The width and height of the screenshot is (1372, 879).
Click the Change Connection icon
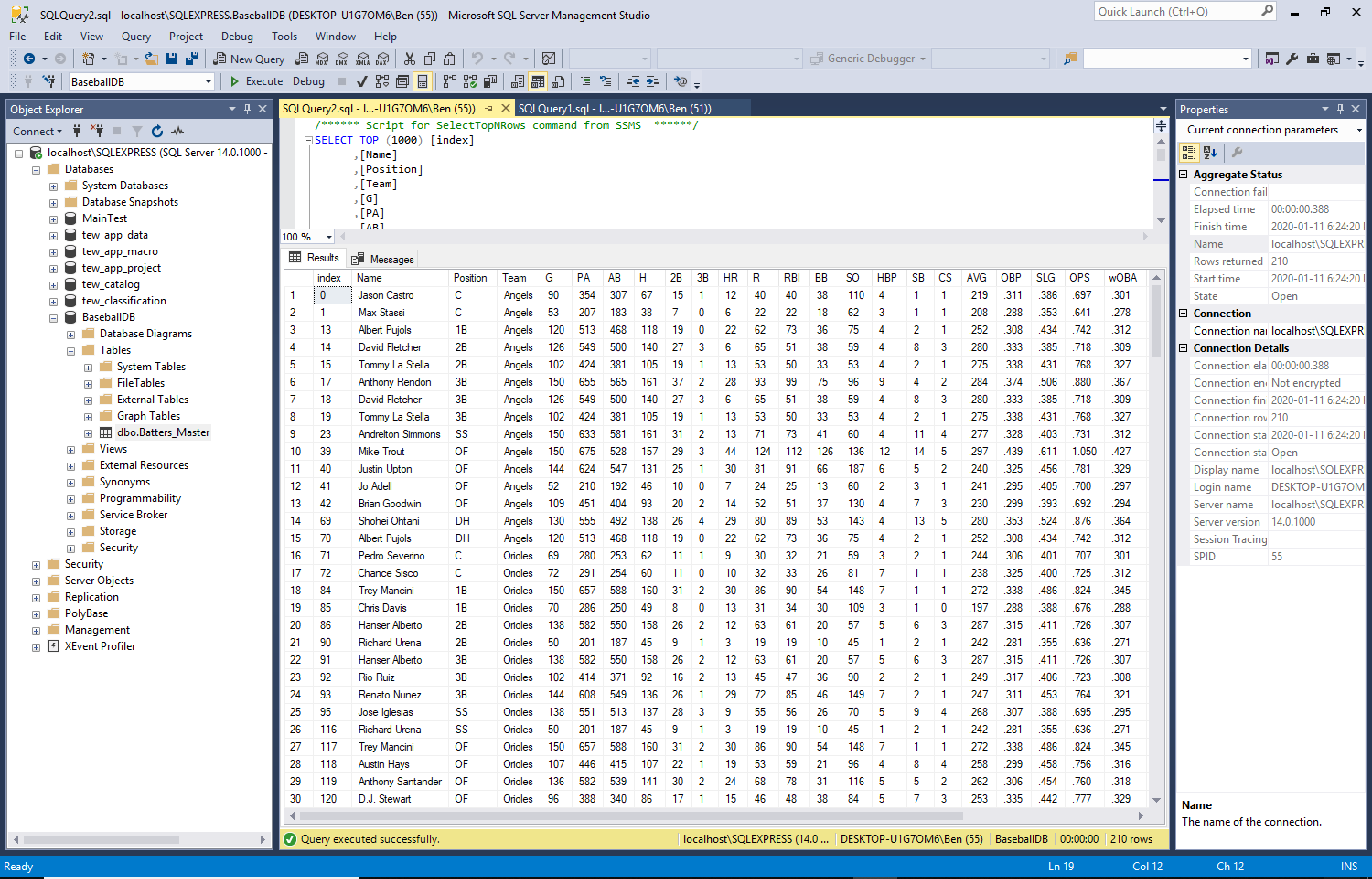tap(49, 82)
